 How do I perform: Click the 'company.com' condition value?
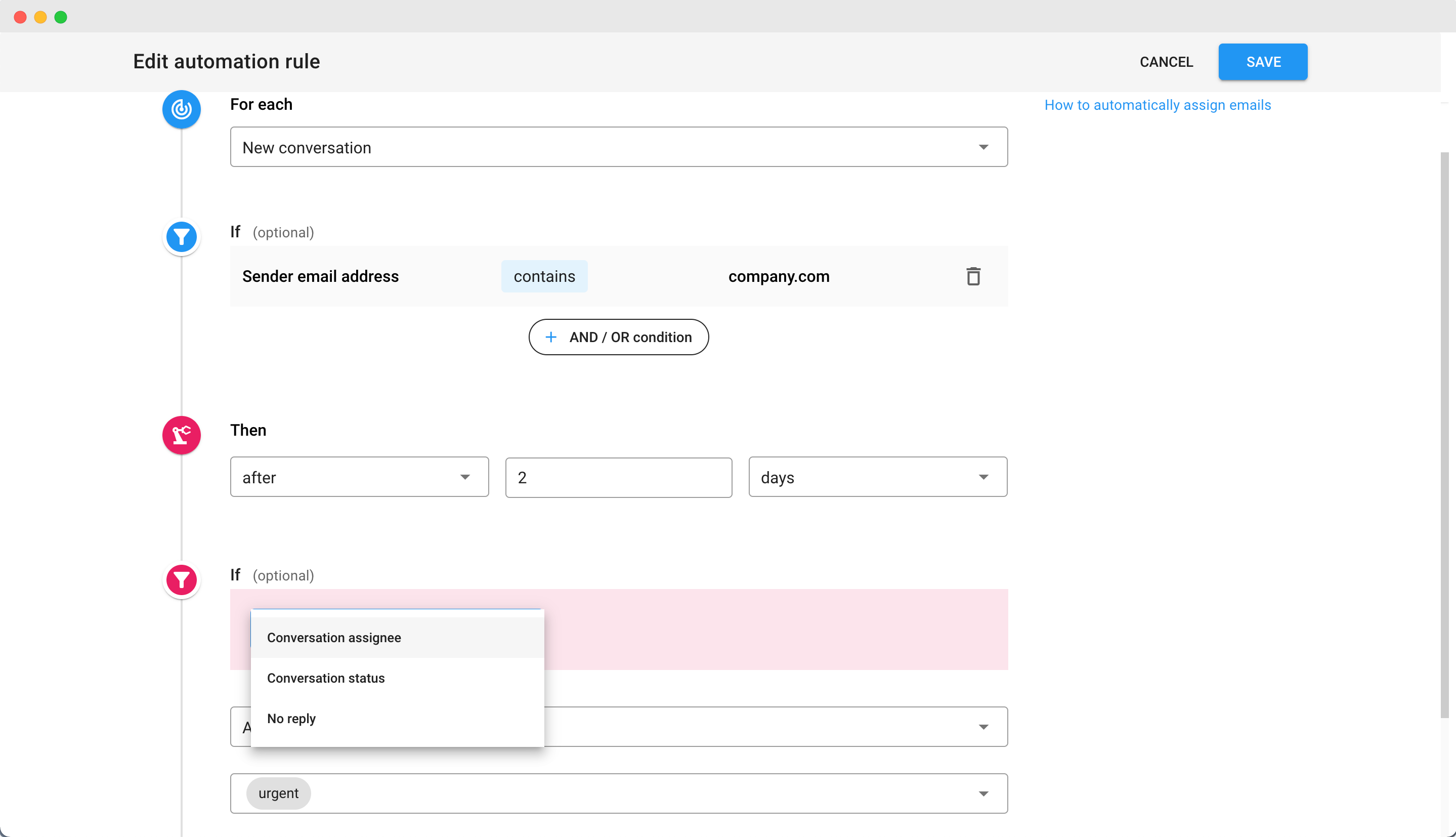pos(779,276)
